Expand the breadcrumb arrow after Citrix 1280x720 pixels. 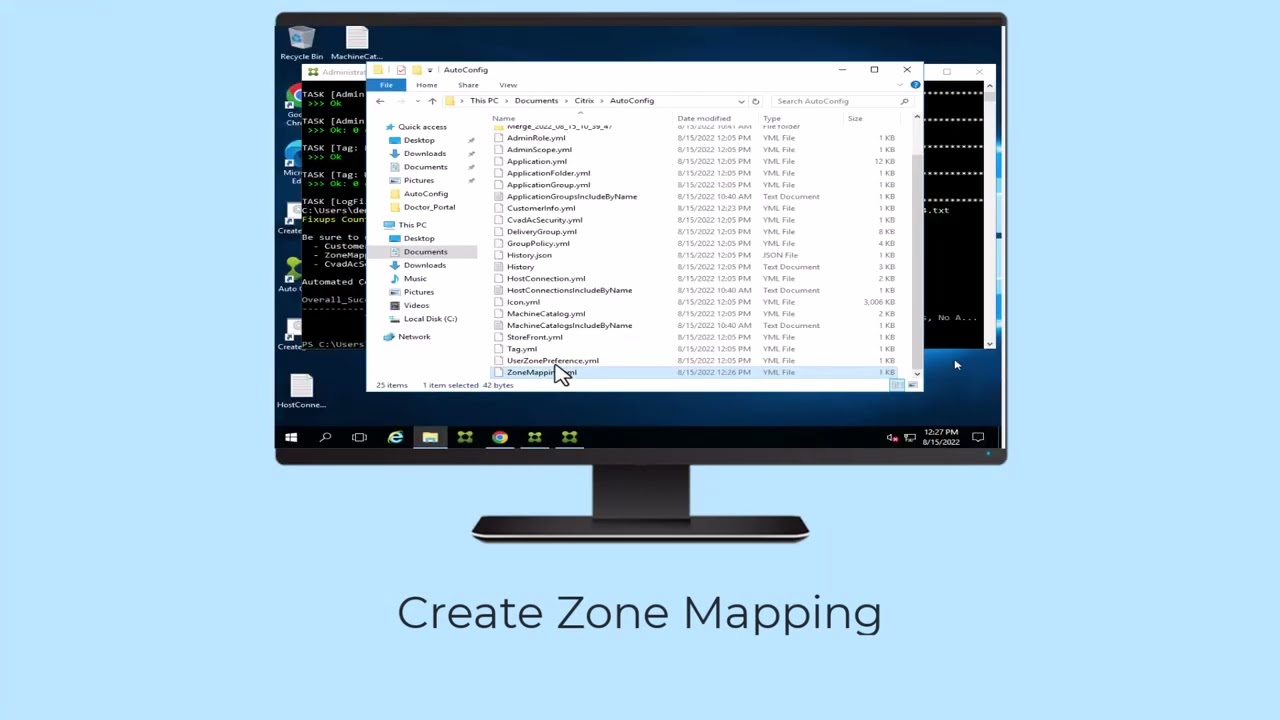[601, 100]
